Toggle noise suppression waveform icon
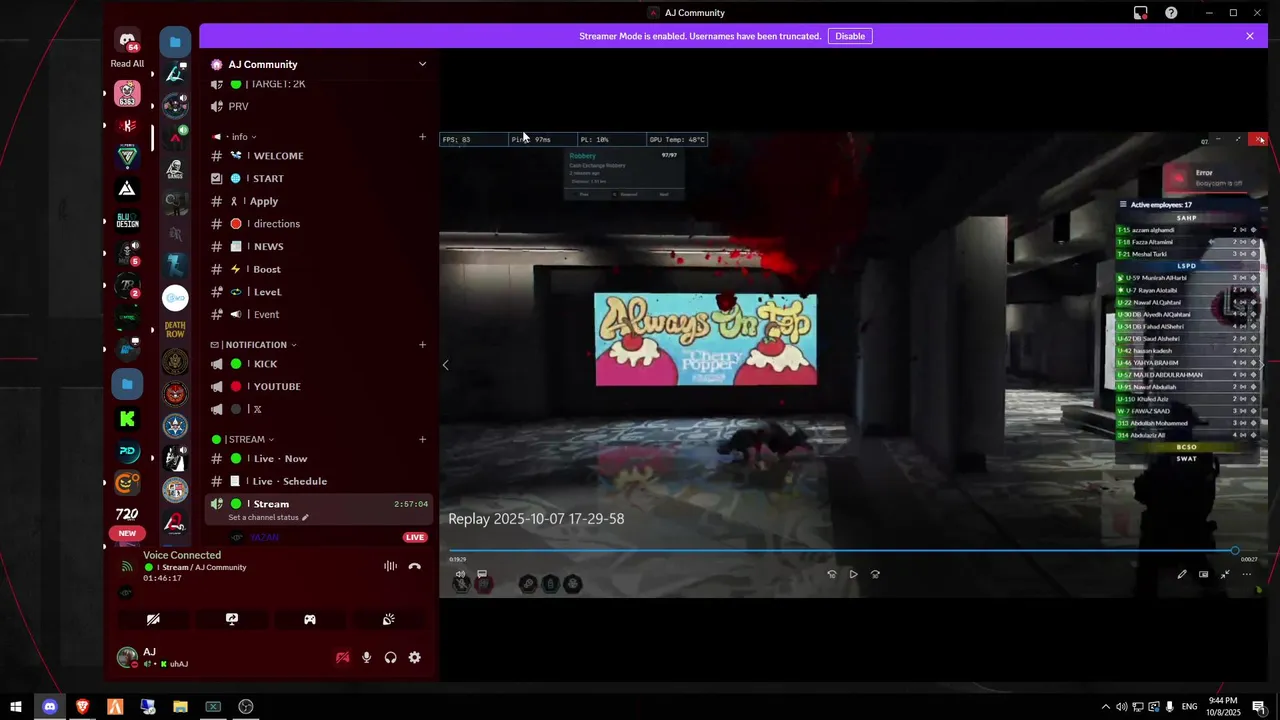 [390, 566]
